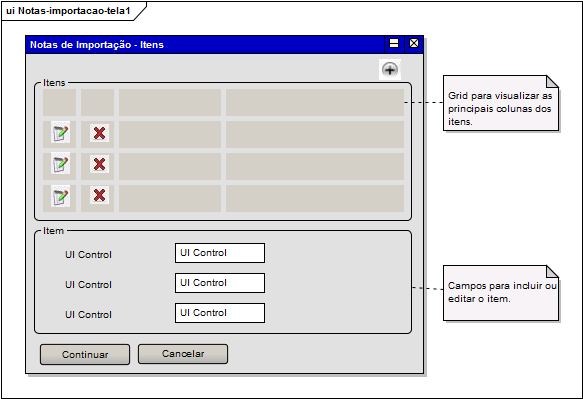Select the 'Campos para incluir' note
Screen dimensions: 583x399
pyautogui.click(x=501, y=293)
